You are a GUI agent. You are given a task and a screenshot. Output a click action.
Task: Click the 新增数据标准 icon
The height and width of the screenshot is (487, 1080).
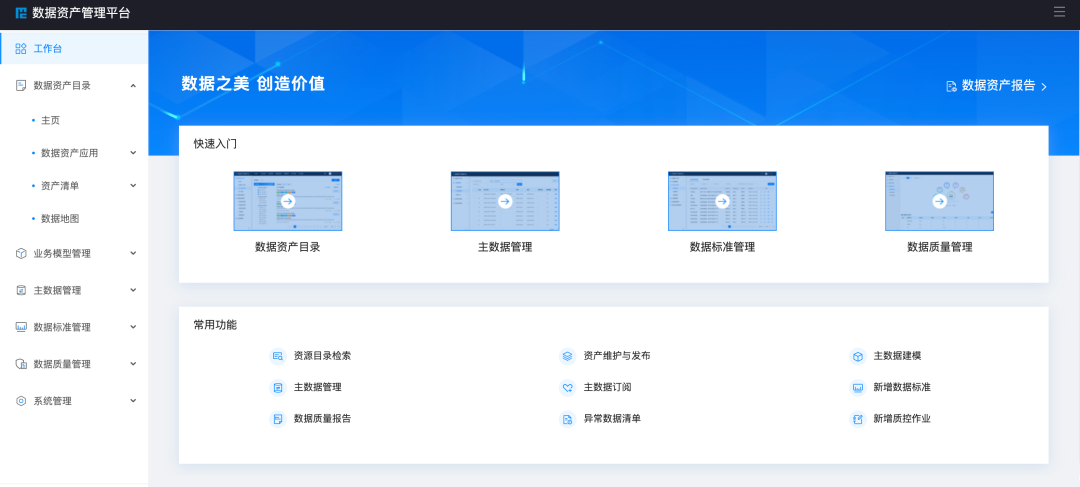[x=857, y=387]
